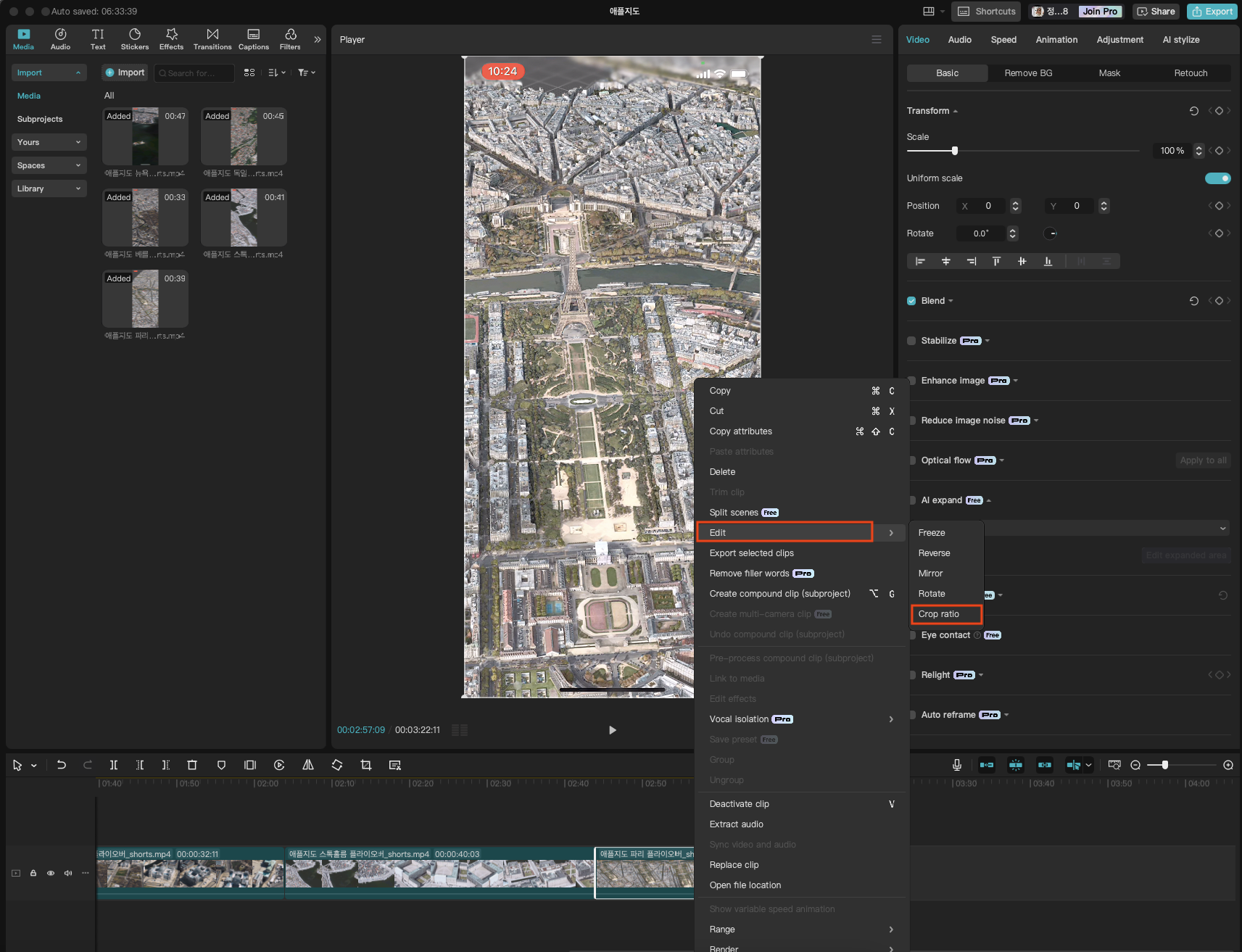Play the video in the Player

point(613,730)
